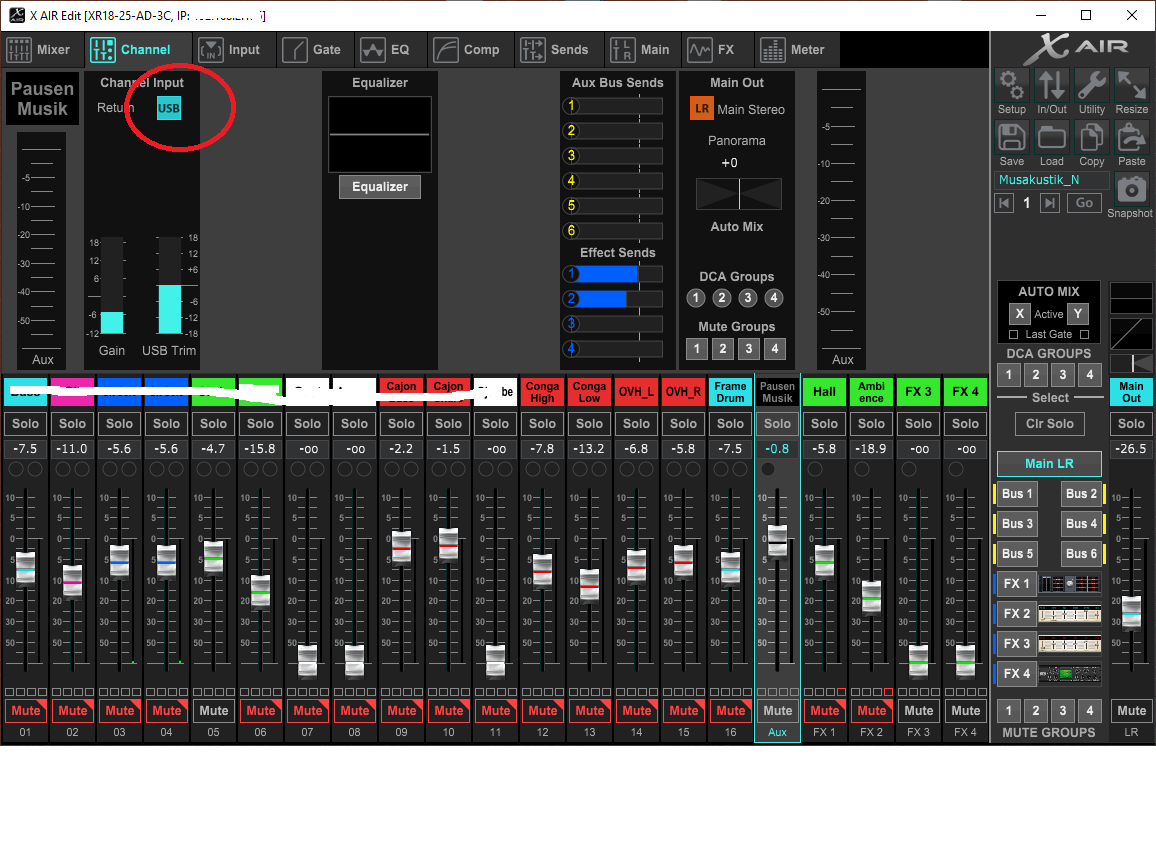Click the Musakustik_N scene name field
The height and width of the screenshot is (864, 1156).
(1051, 180)
